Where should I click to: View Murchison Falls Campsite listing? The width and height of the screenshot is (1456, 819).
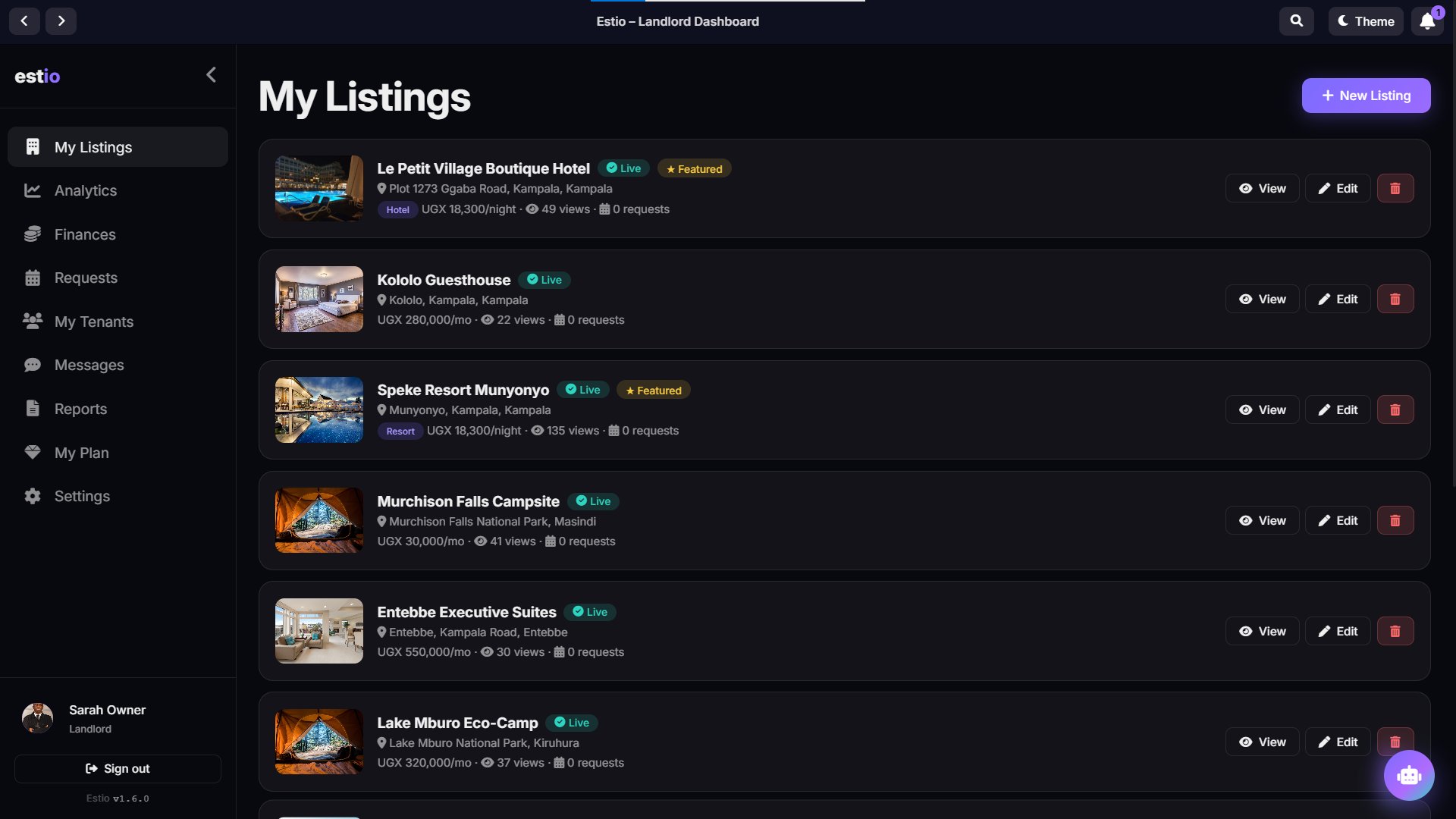point(1262,520)
